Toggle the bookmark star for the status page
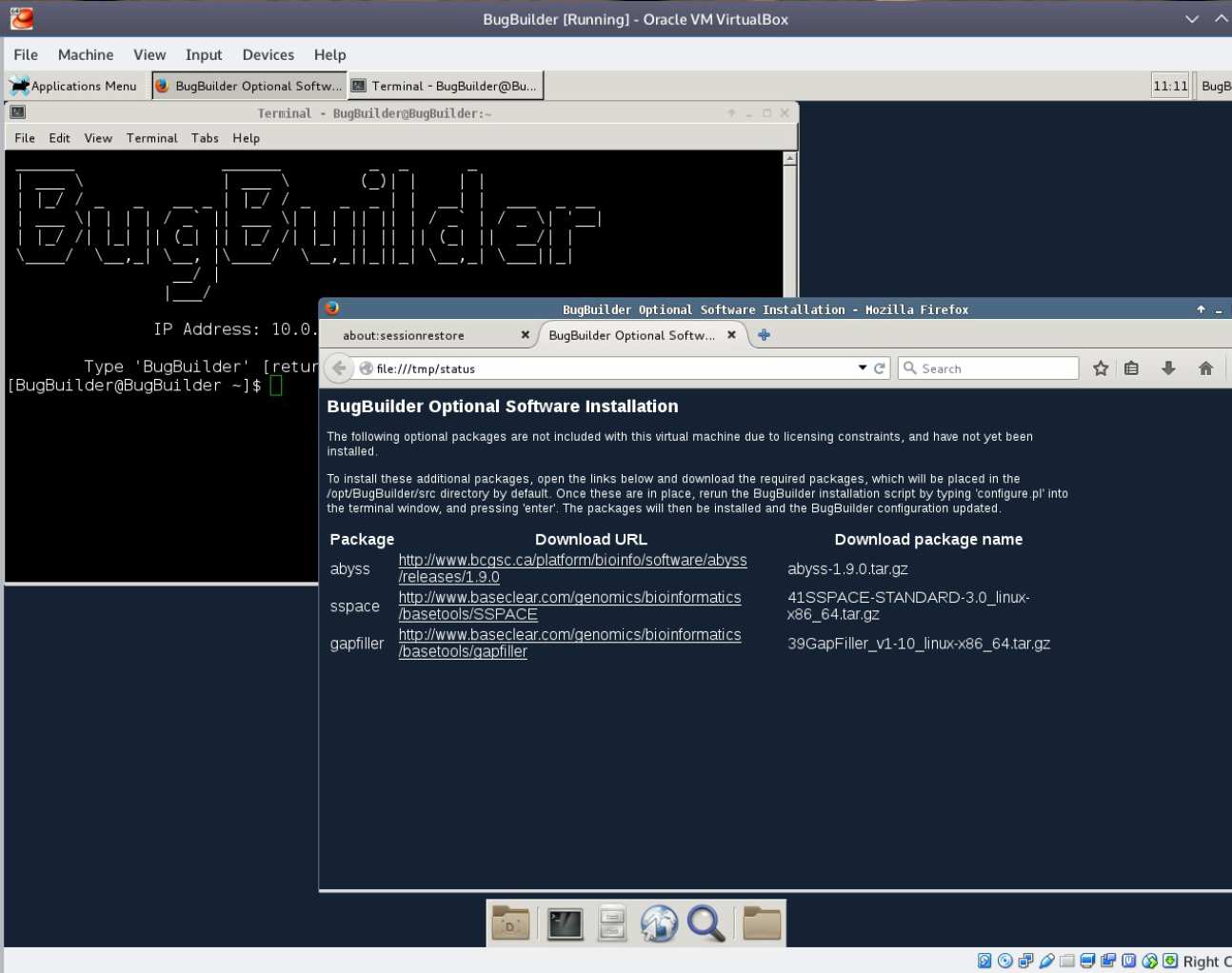1232x973 pixels. coord(1100,367)
